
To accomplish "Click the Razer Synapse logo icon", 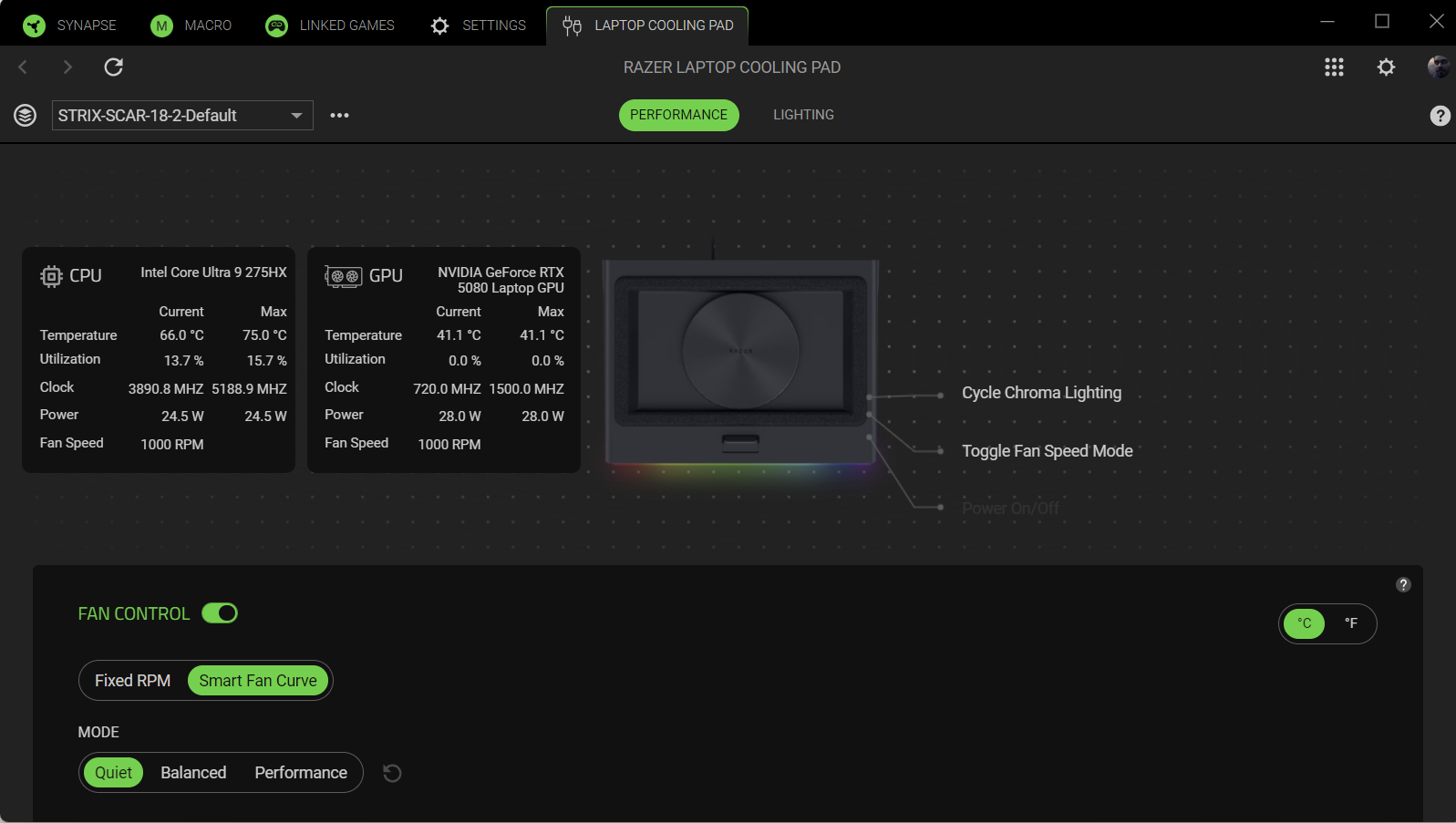I will [x=35, y=26].
